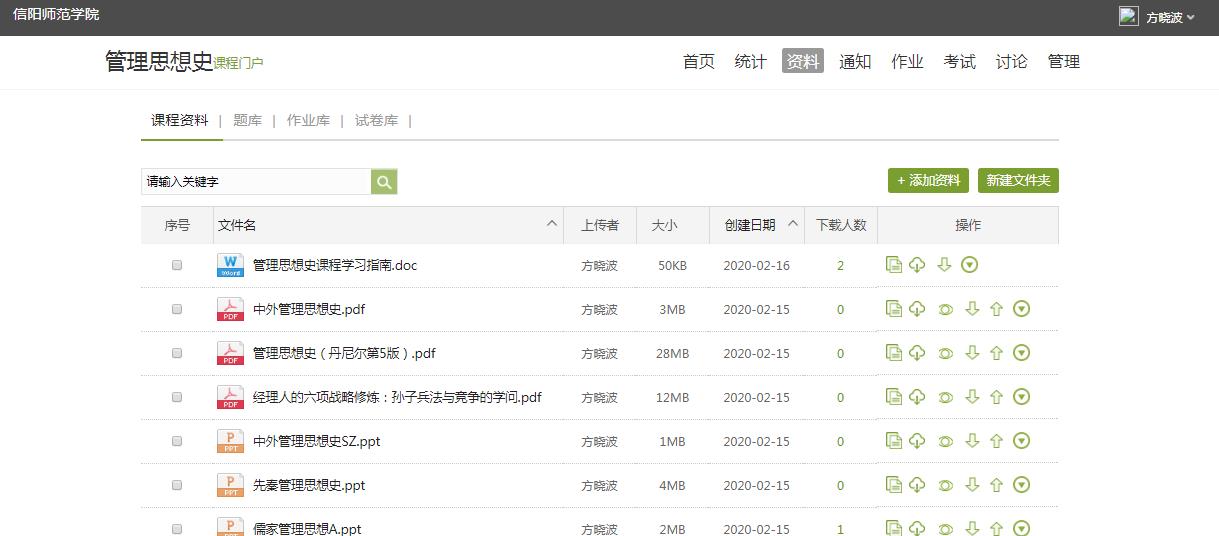Move 中外管理思想史.pdf up with up arrow
The width and height of the screenshot is (1219, 536).
coord(996,309)
